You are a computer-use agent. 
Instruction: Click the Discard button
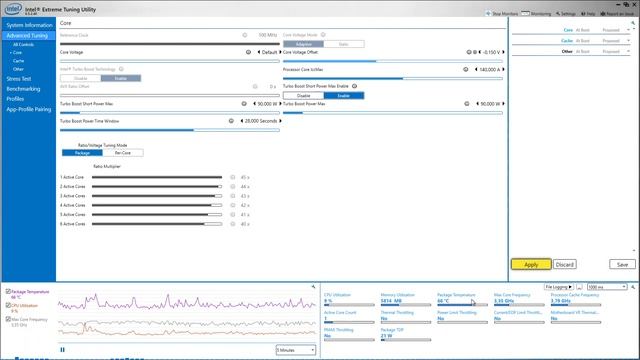(565, 264)
